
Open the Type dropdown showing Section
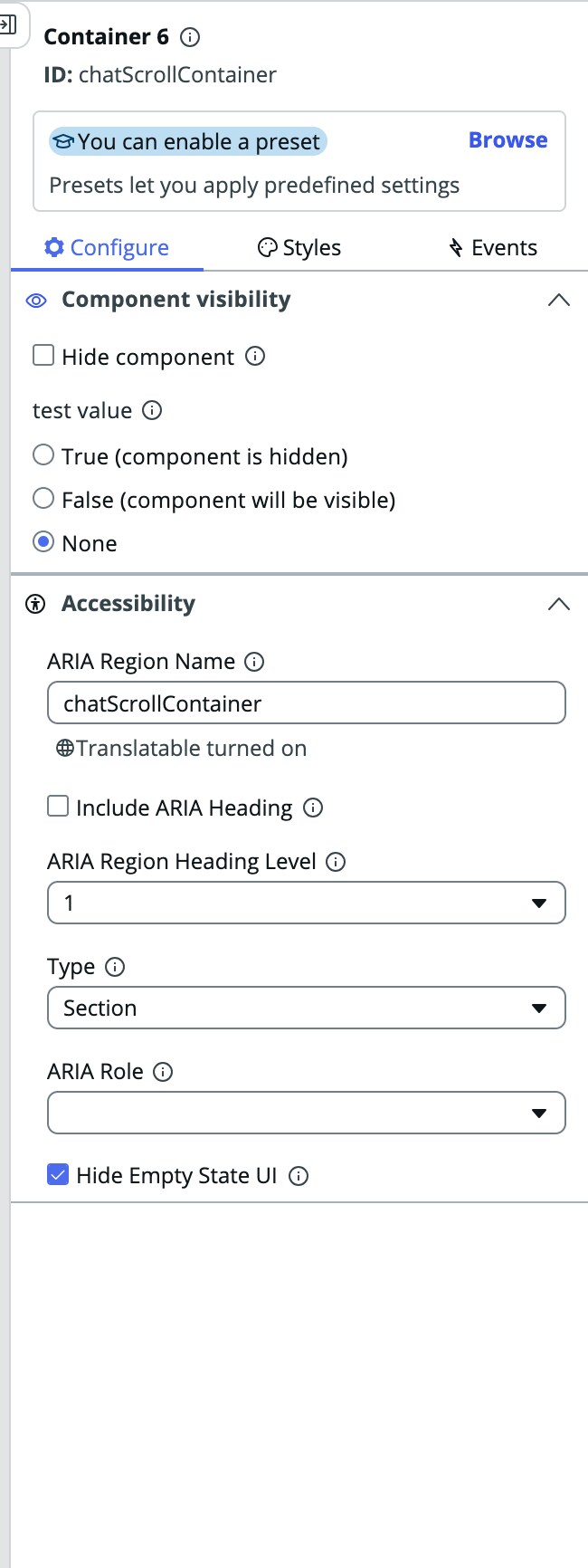(x=306, y=1008)
